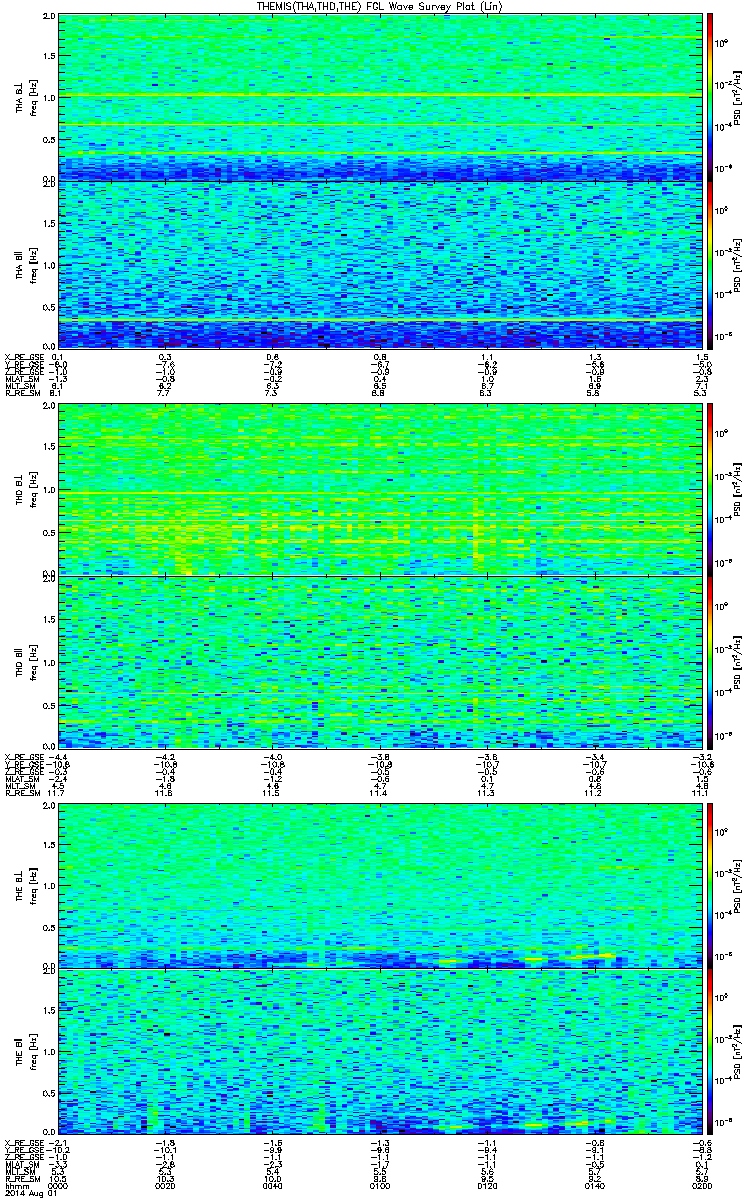Click the PSD color bar beside THA B⊥
Screen dimensions: 750x1200
(x=710, y=98)
